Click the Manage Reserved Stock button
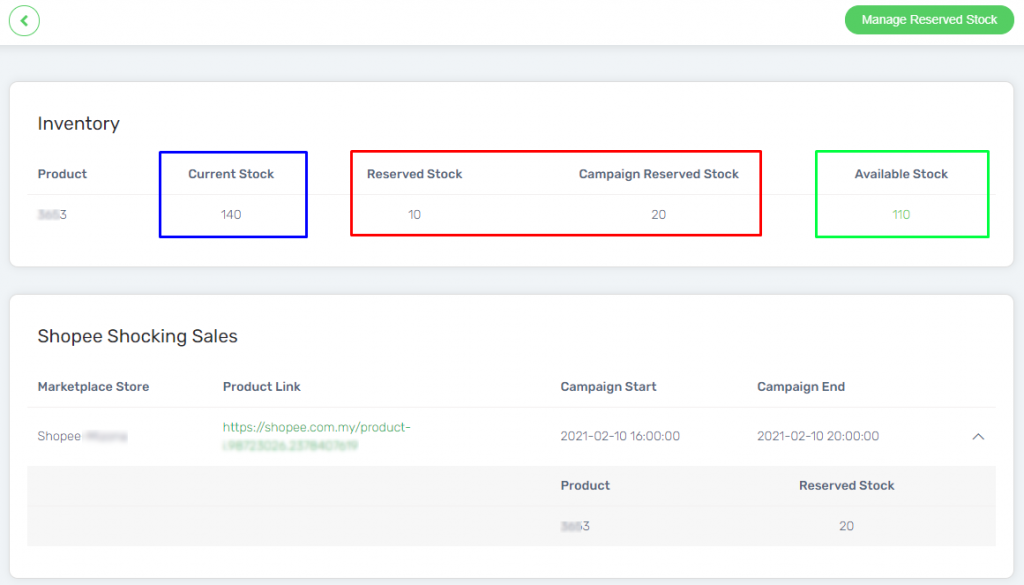The image size is (1024, 585). coord(928,19)
